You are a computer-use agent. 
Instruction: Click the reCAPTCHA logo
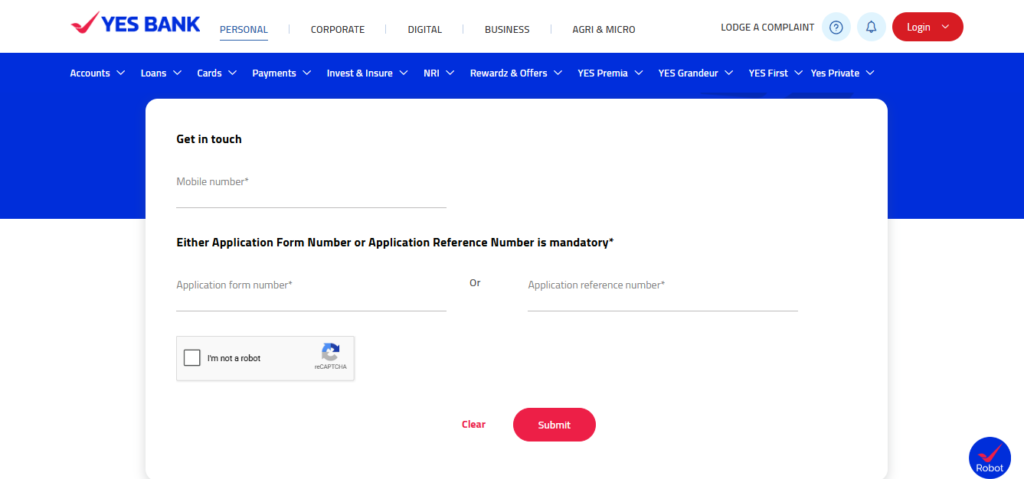tap(330, 353)
